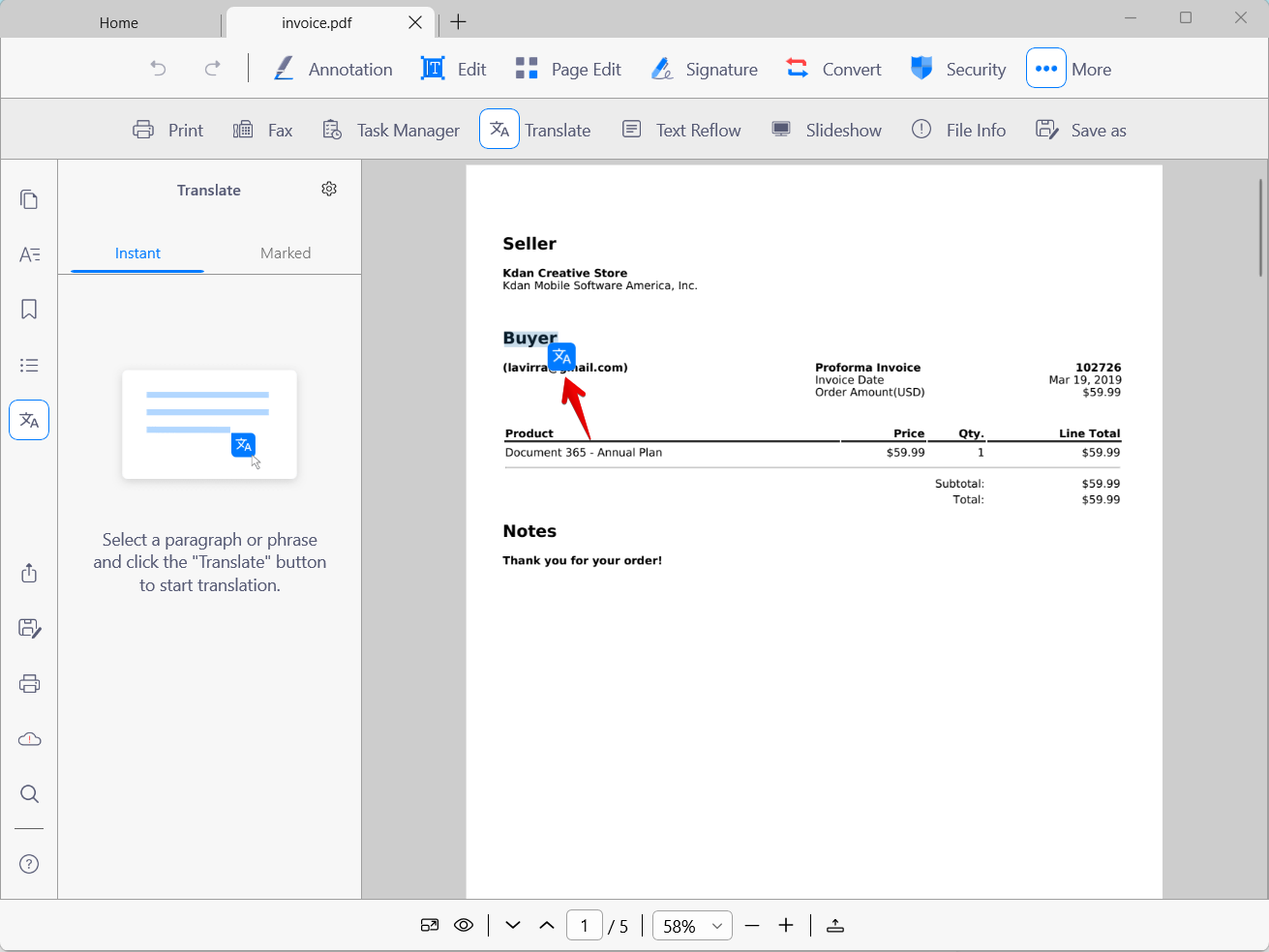Image resolution: width=1269 pixels, height=952 pixels.
Task: Select the invoice.pdf tab
Action: 317,22
